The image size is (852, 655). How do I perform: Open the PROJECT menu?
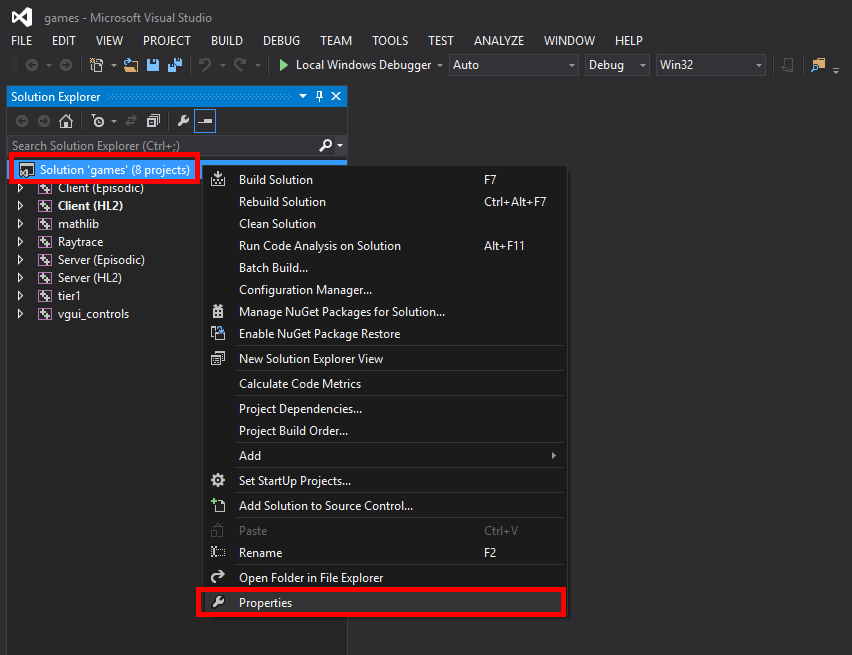pos(167,41)
